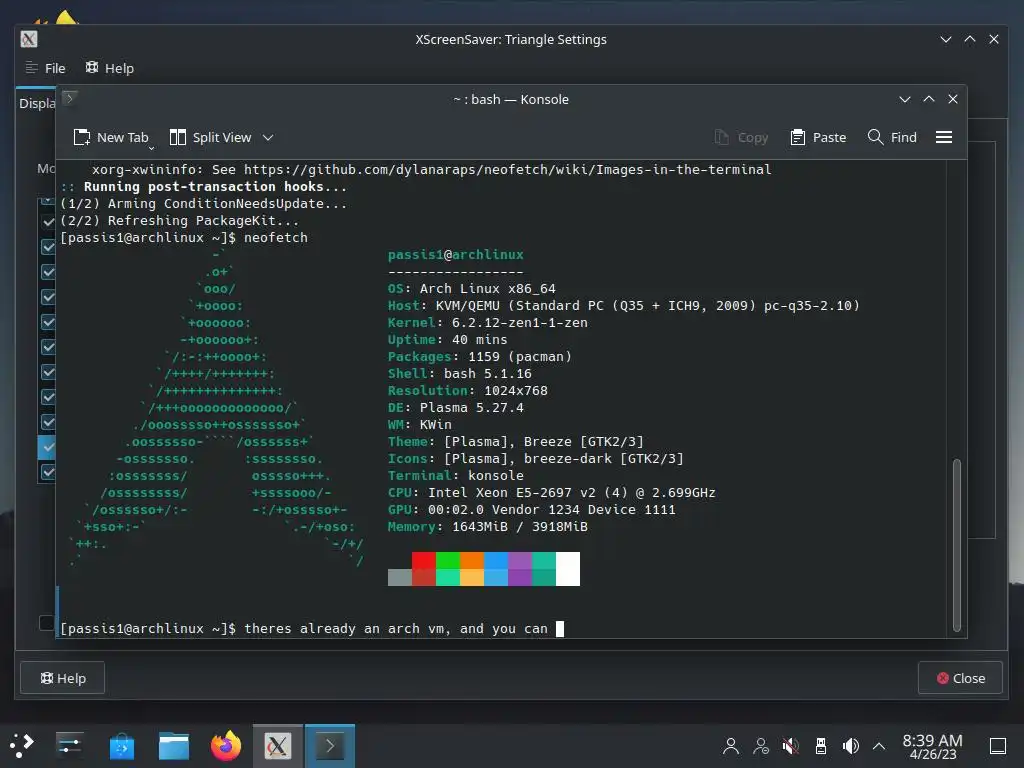Switch to XScreenSaver task in taskbar
Image resolution: width=1024 pixels, height=768 pixels.
click(x=278, y=746)
